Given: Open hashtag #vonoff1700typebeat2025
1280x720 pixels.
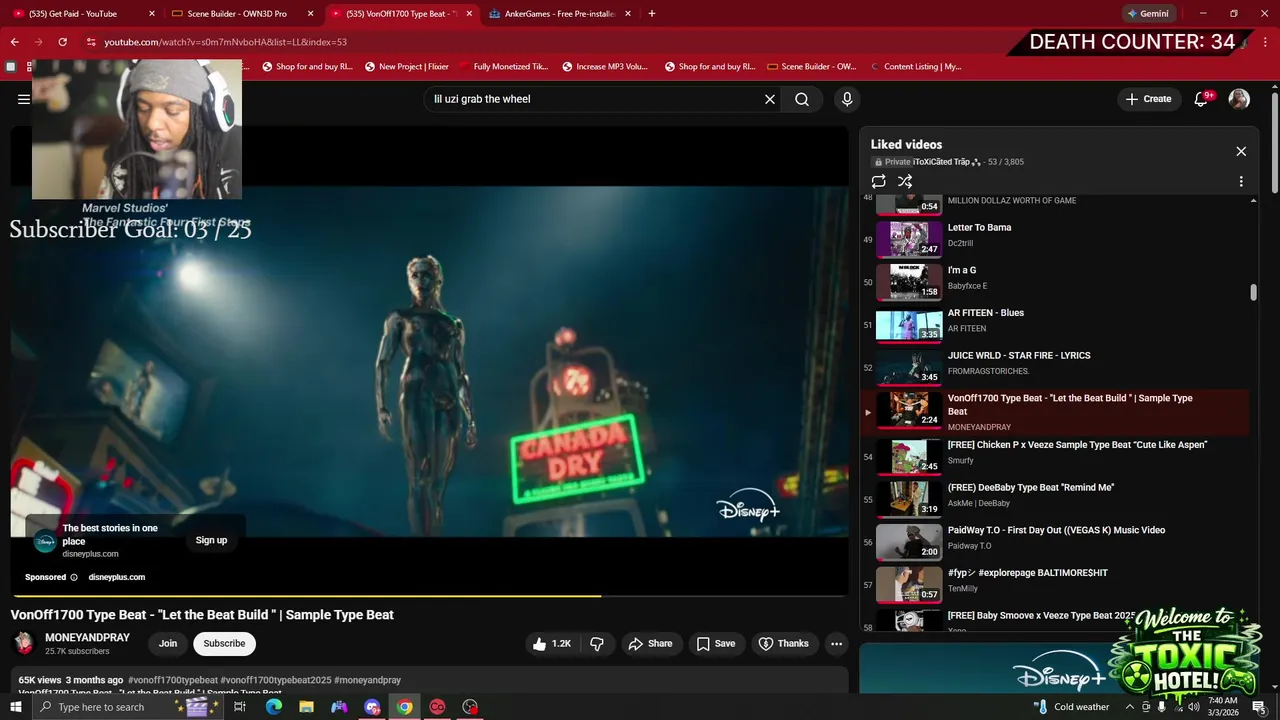Looking at the screenshot, I should tap(276, 680).
